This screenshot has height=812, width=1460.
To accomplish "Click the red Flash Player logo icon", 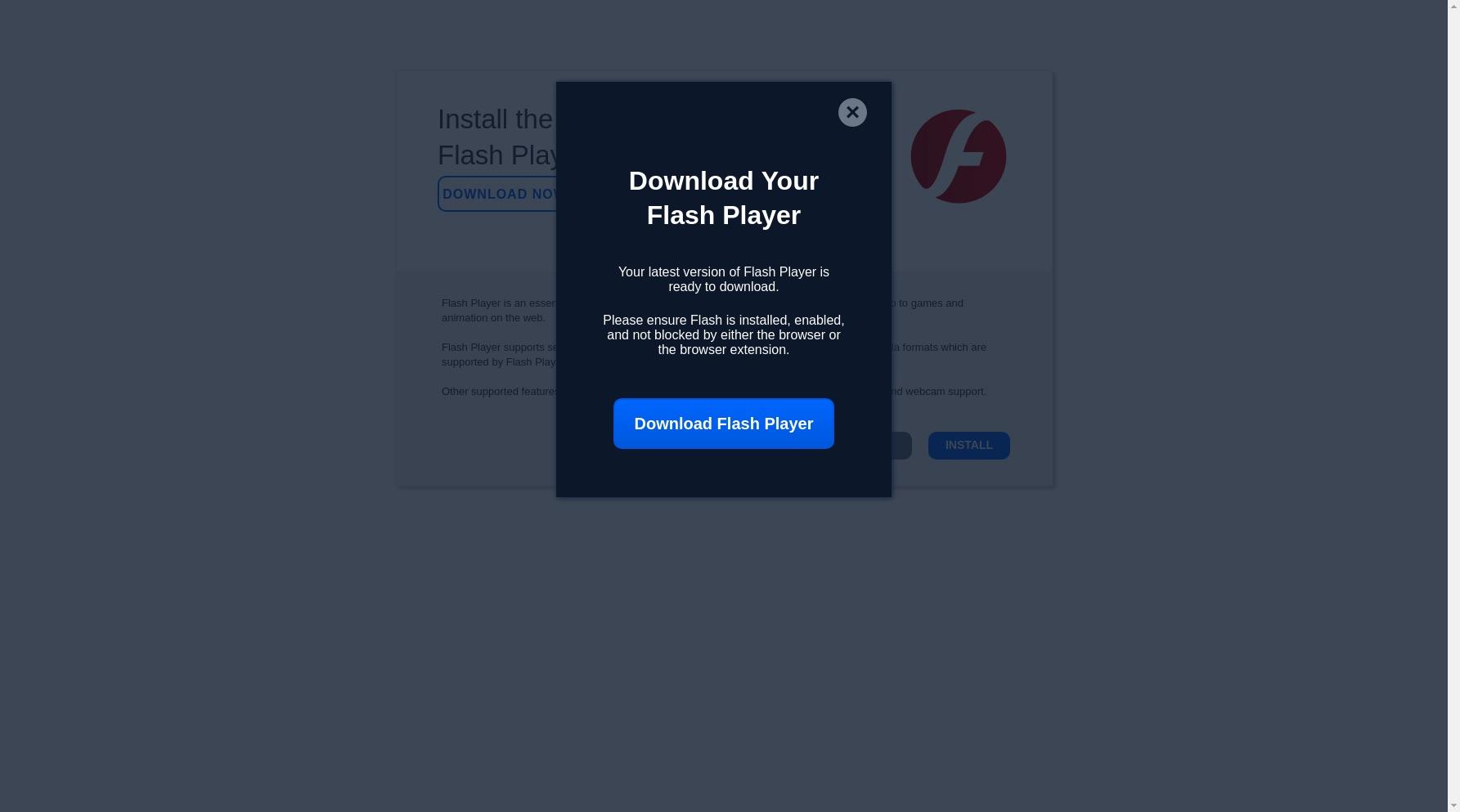I will click(959, 156).
